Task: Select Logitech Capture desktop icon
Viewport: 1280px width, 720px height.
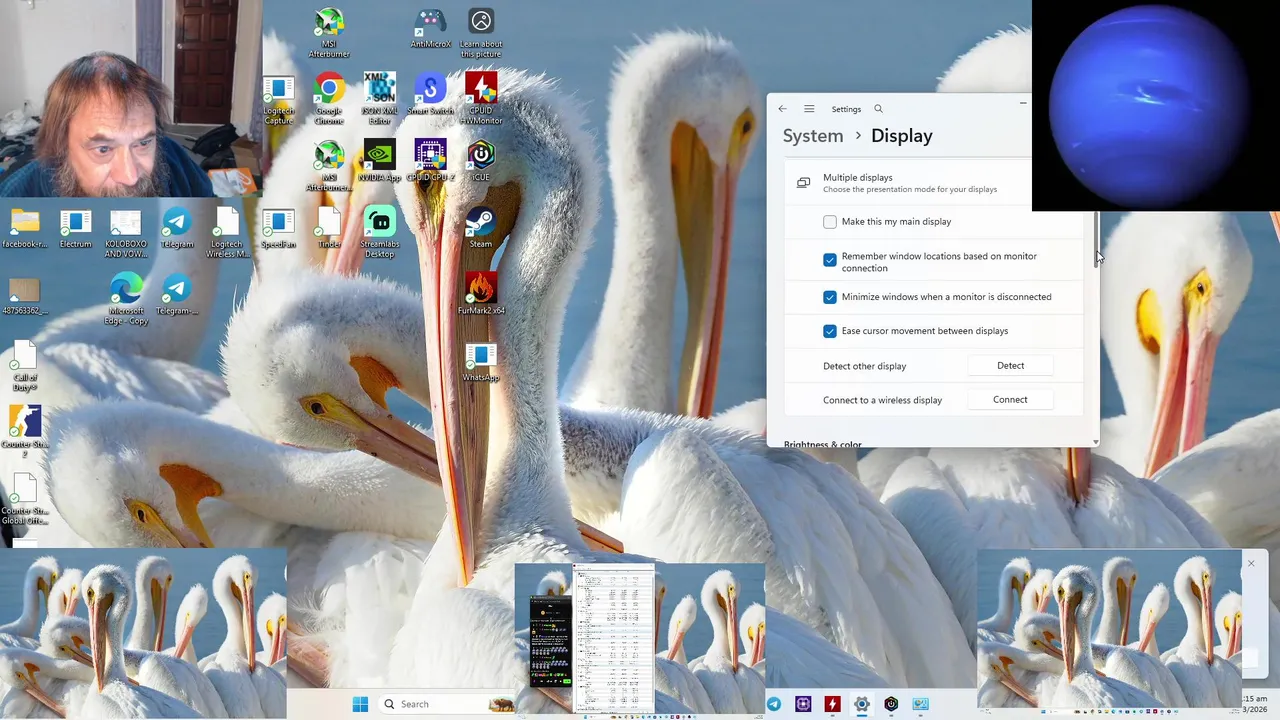Action: (278, 100)
